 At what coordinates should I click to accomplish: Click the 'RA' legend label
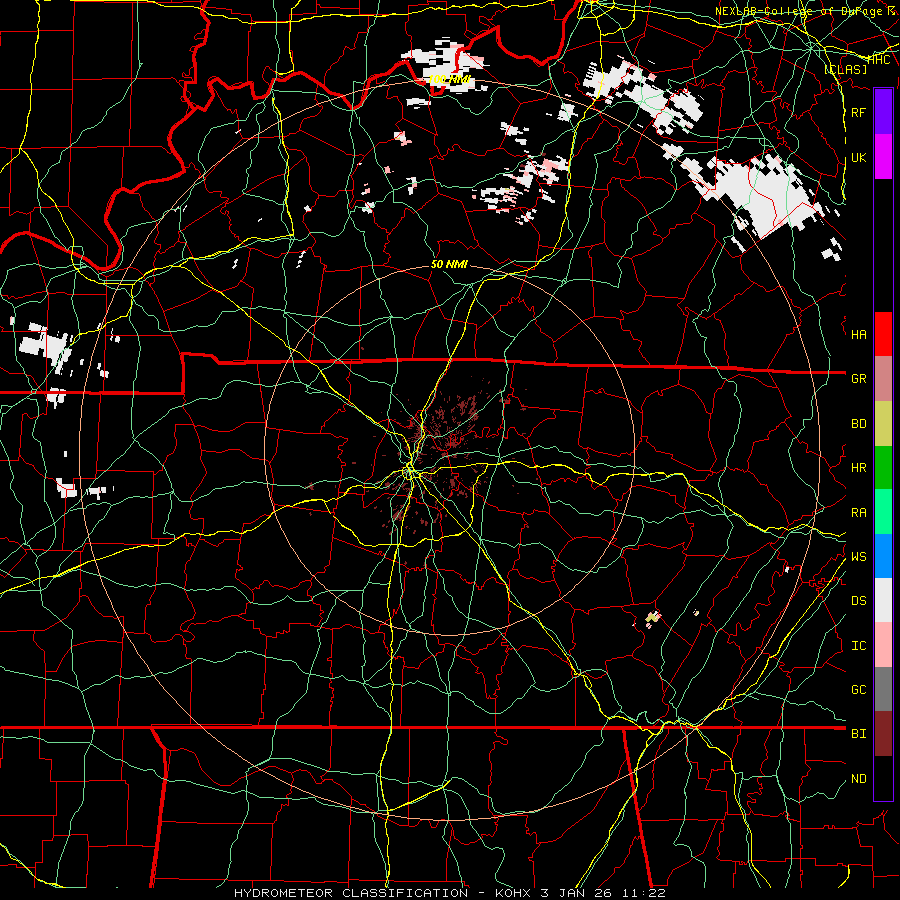[x=858, y=513]
